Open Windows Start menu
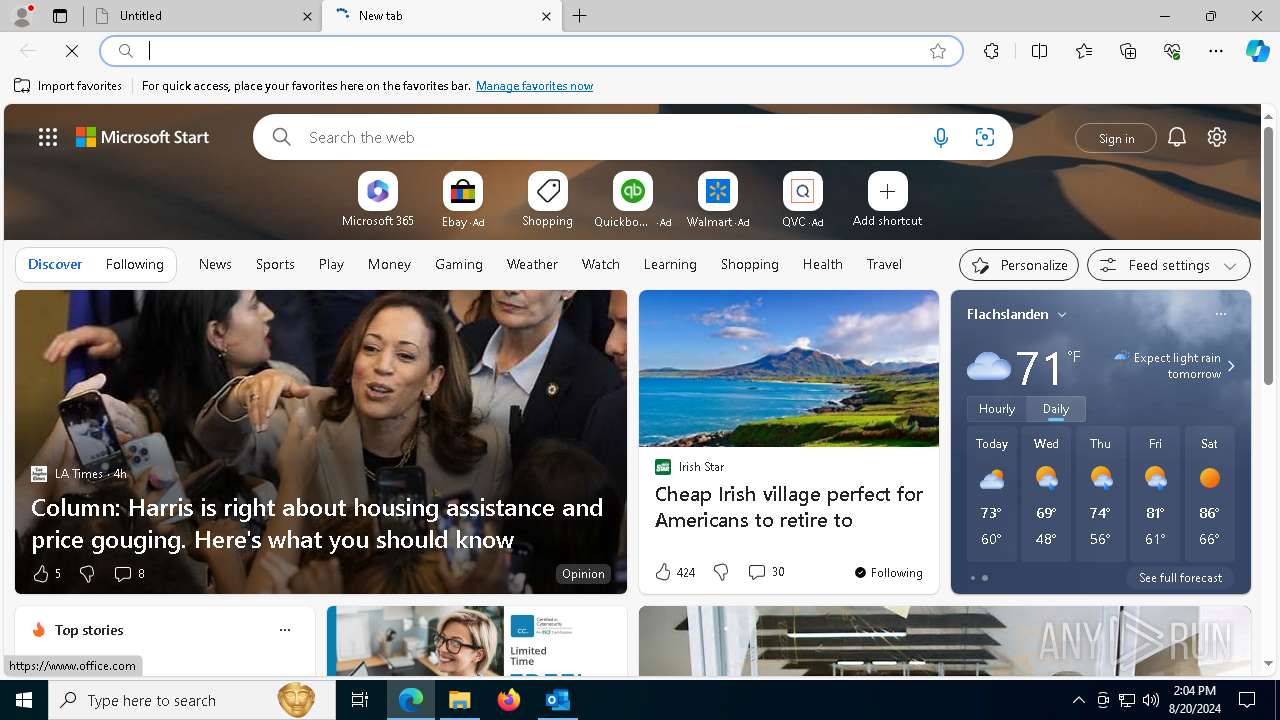This screenshot has height=720, width=1280. click(x=24, y=700)
